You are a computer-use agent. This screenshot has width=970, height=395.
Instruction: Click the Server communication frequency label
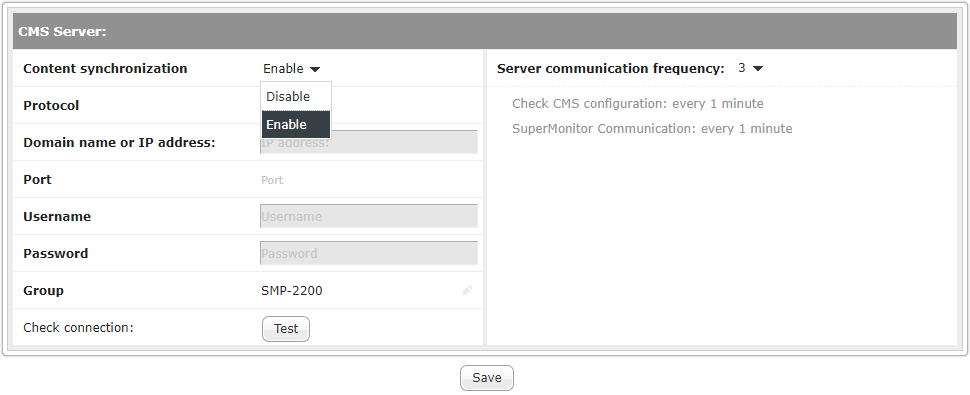pyautogui.click(x=611, y=69)
